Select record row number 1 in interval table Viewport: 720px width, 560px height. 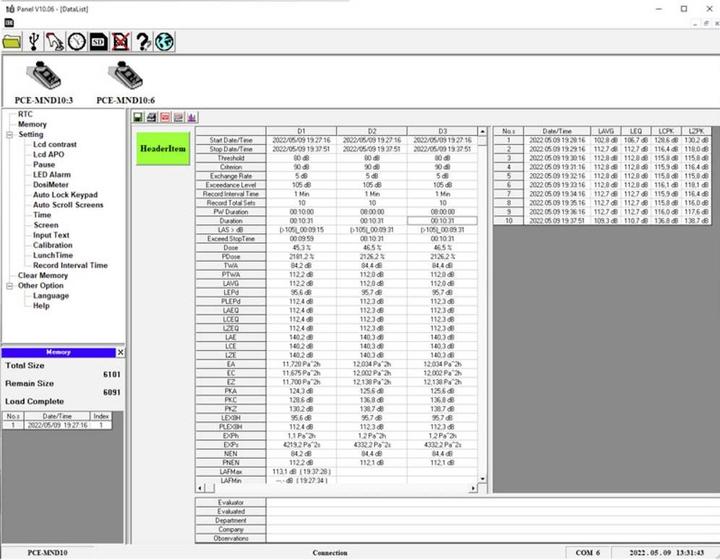[x=602, y=140]
